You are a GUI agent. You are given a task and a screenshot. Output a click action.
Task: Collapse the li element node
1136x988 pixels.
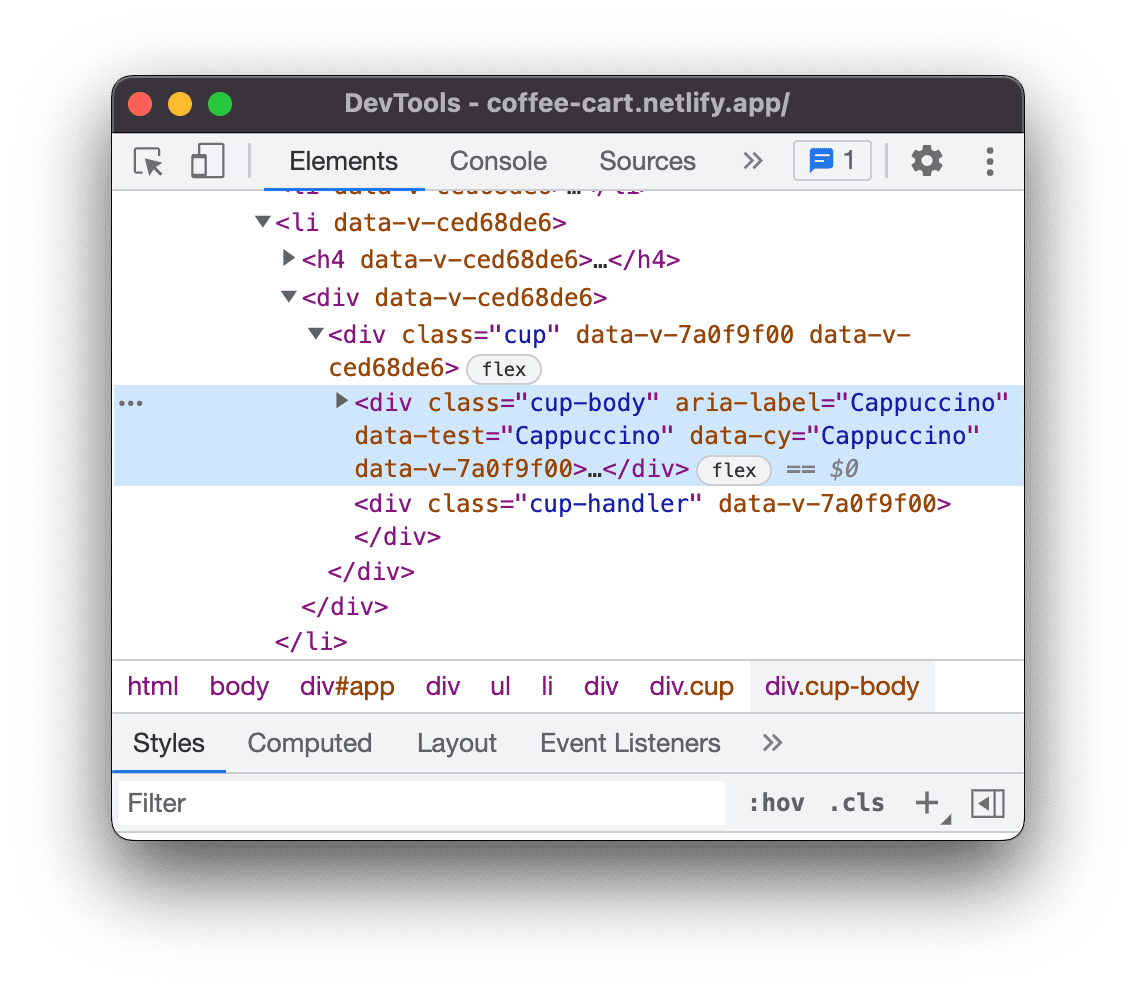[x=262, y=222]
